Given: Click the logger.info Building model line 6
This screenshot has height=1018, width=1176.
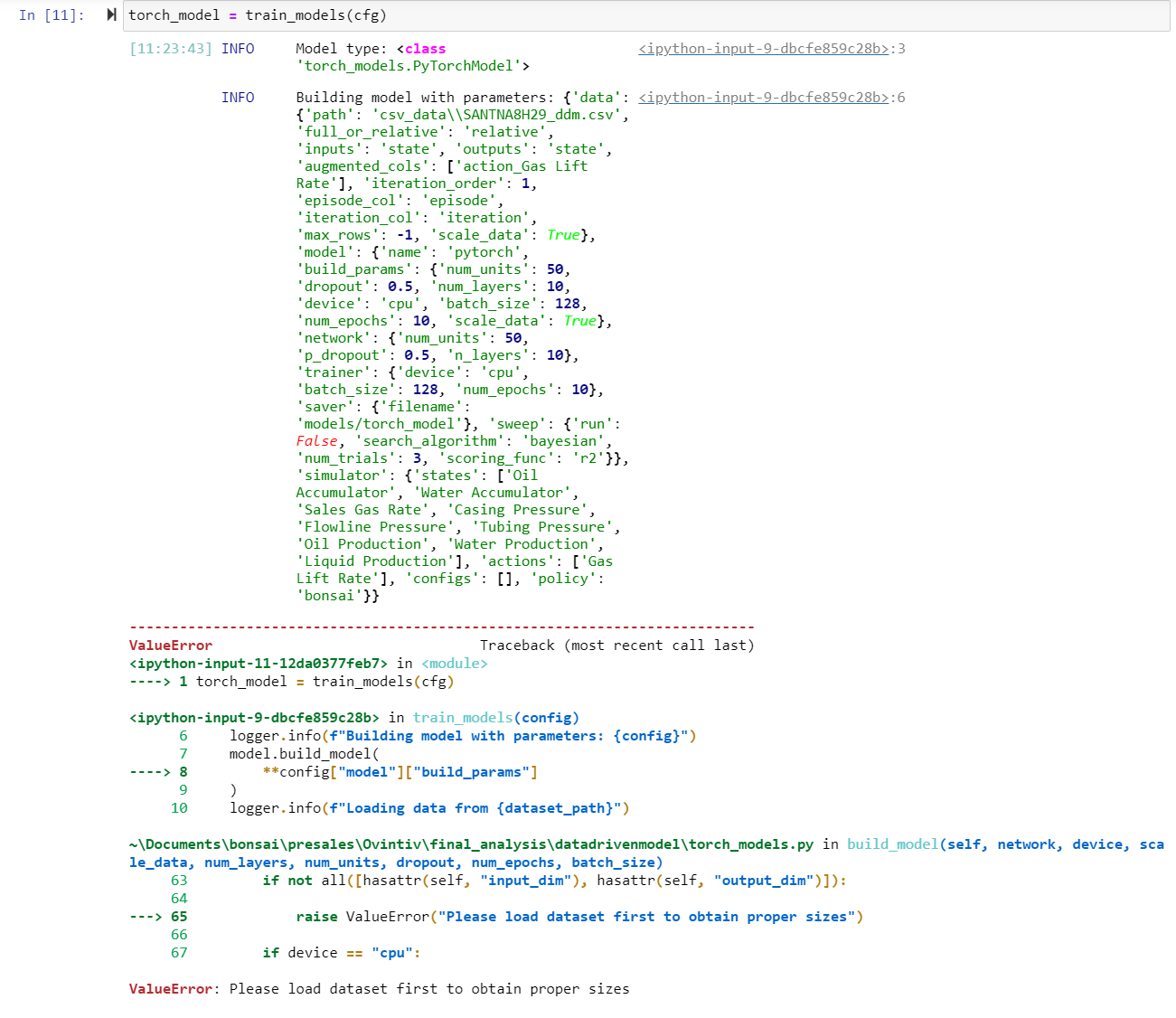Looking at the screenshot, I should pyautogui.click(x=463, y=736).
